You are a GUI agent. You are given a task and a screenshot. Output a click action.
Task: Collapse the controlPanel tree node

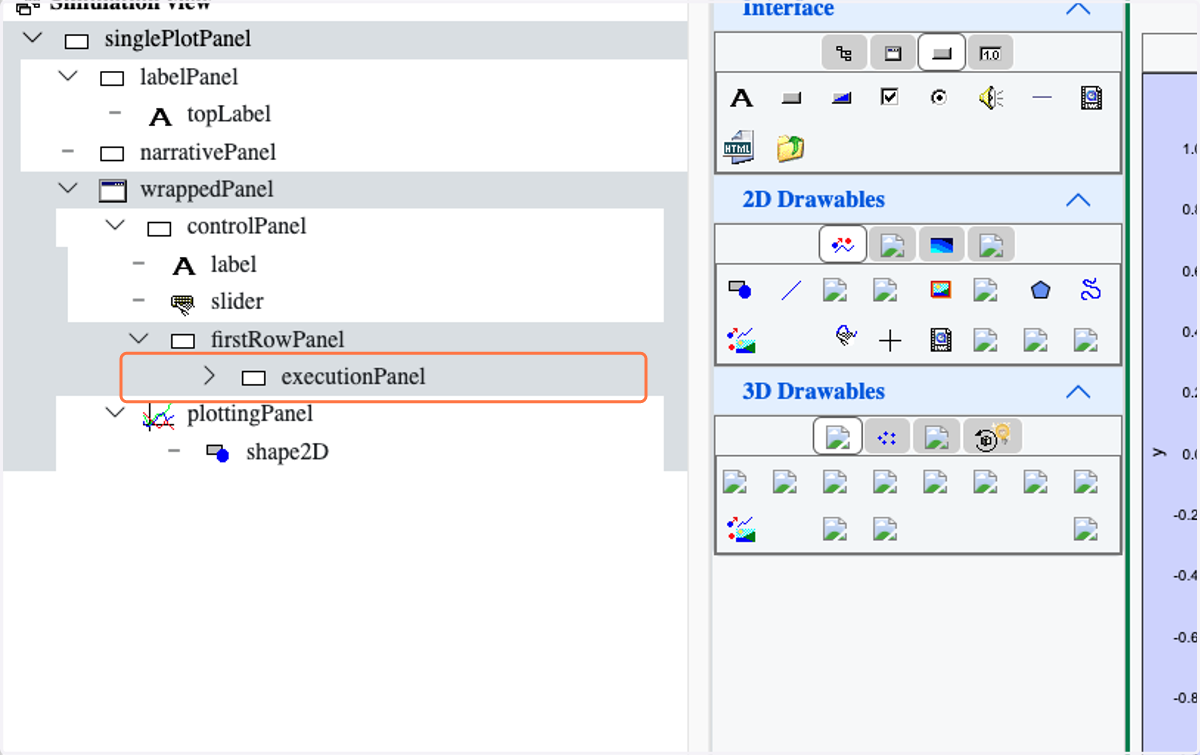click(x=115, y=226)
